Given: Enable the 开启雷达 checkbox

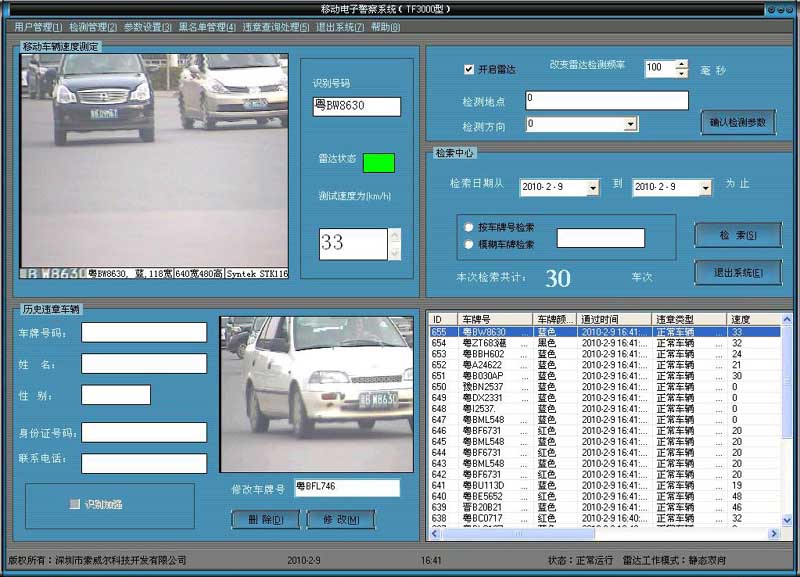Looking at the screenshot, I should pyautogui.click(x=469, y=69).
